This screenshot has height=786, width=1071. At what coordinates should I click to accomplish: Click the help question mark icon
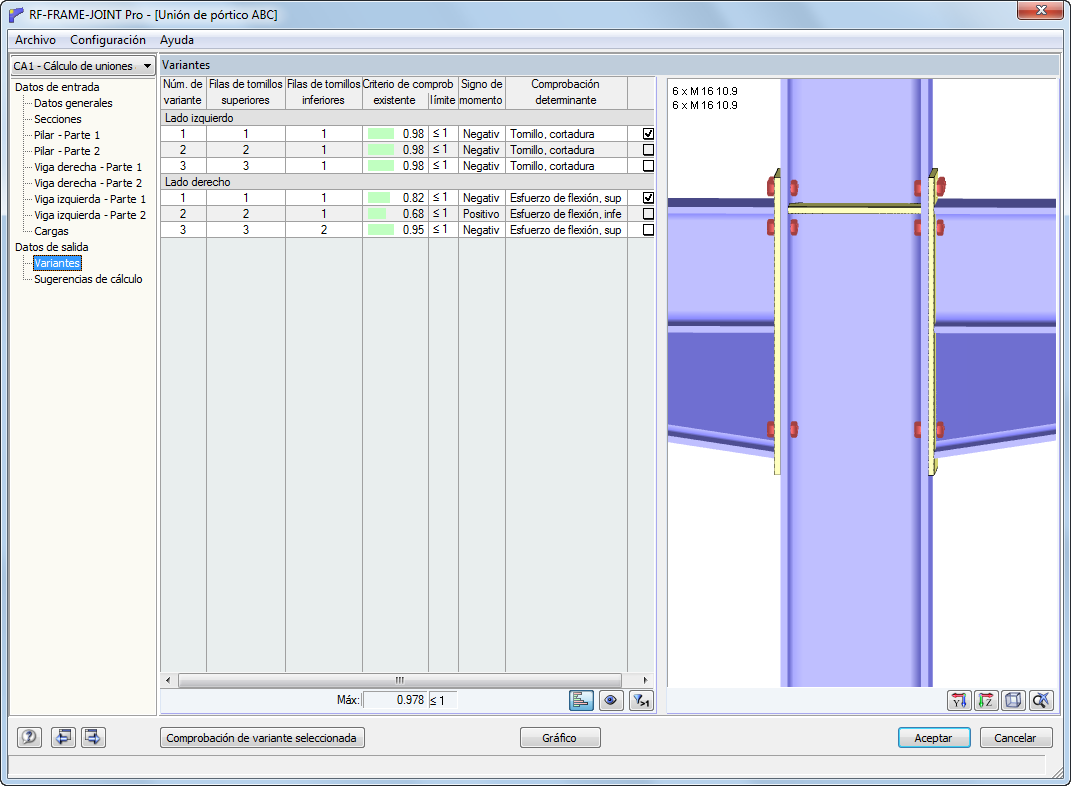point(29,737)
